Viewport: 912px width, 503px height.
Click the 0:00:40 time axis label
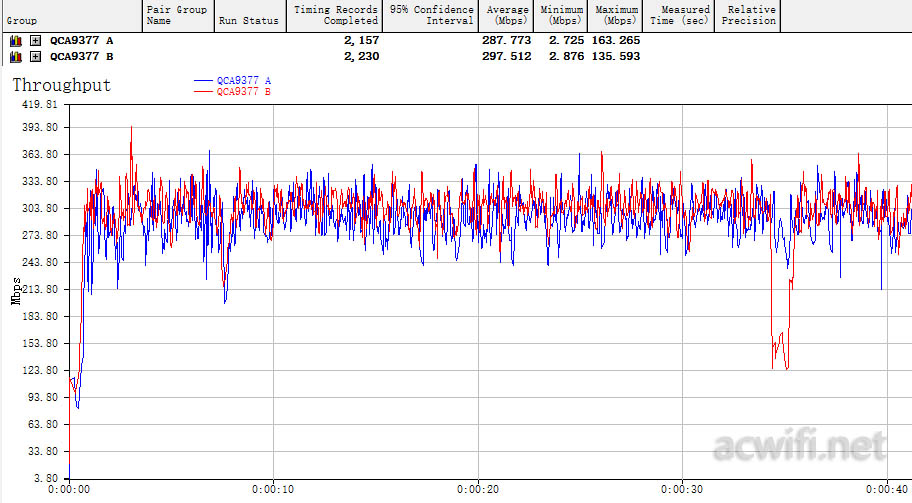click(888, 490)
